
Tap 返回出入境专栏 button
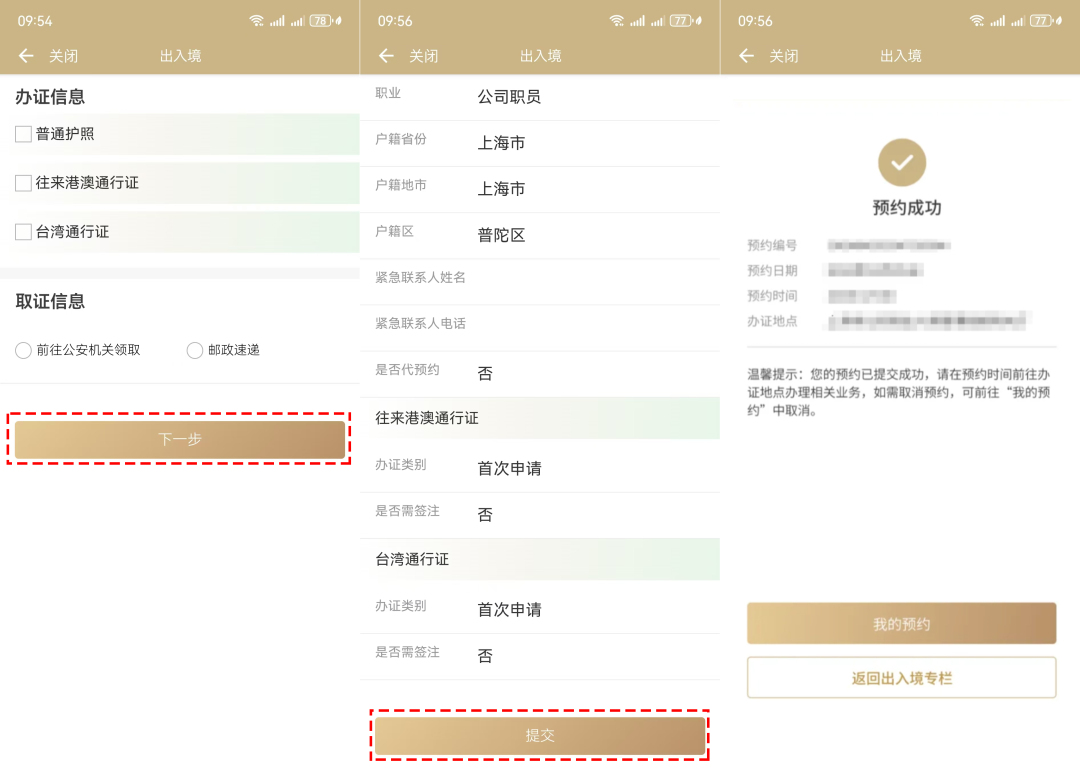pyautogui.click(x=901, y=678)
